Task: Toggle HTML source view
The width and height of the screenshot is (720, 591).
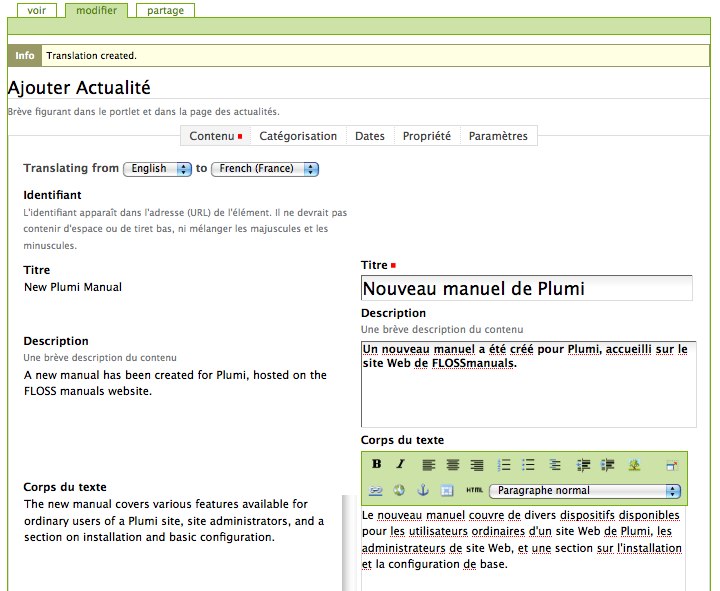Action: [474, 490]
